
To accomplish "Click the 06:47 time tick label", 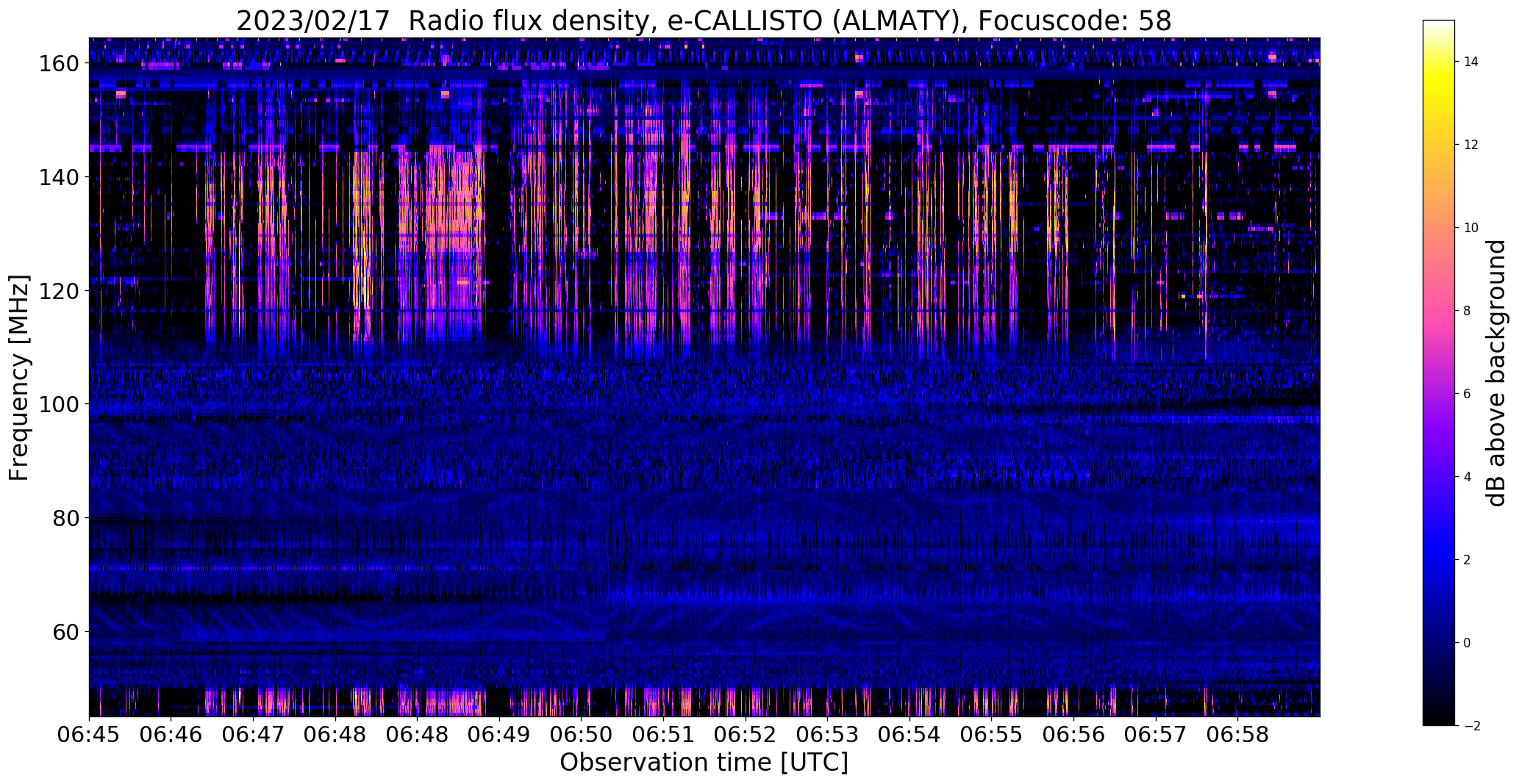I will click(254, 735).
